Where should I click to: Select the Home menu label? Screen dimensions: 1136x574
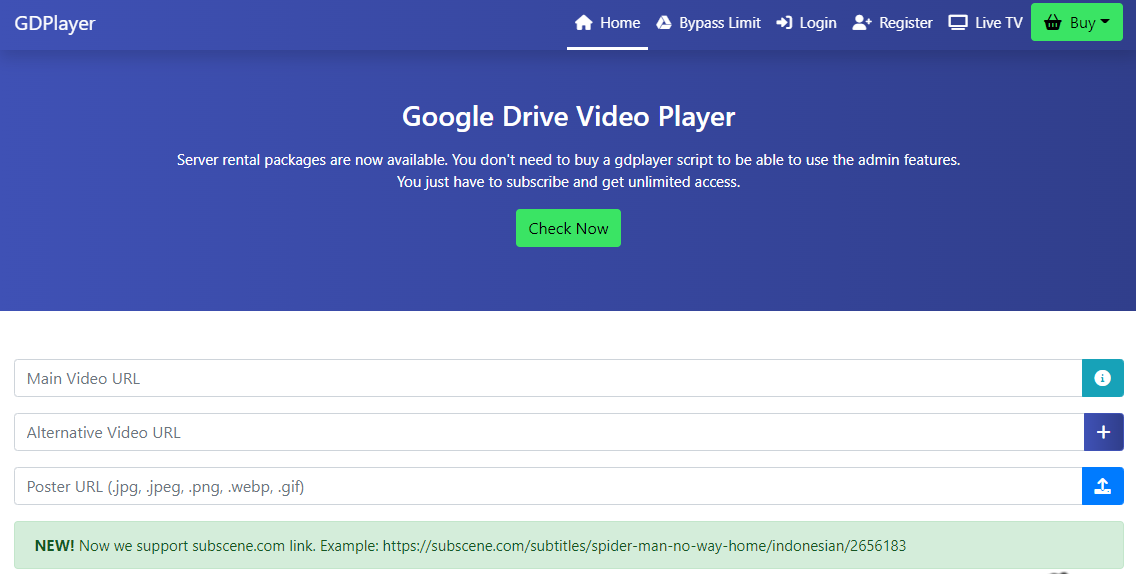pyautogui.click(x=620, y=23)
